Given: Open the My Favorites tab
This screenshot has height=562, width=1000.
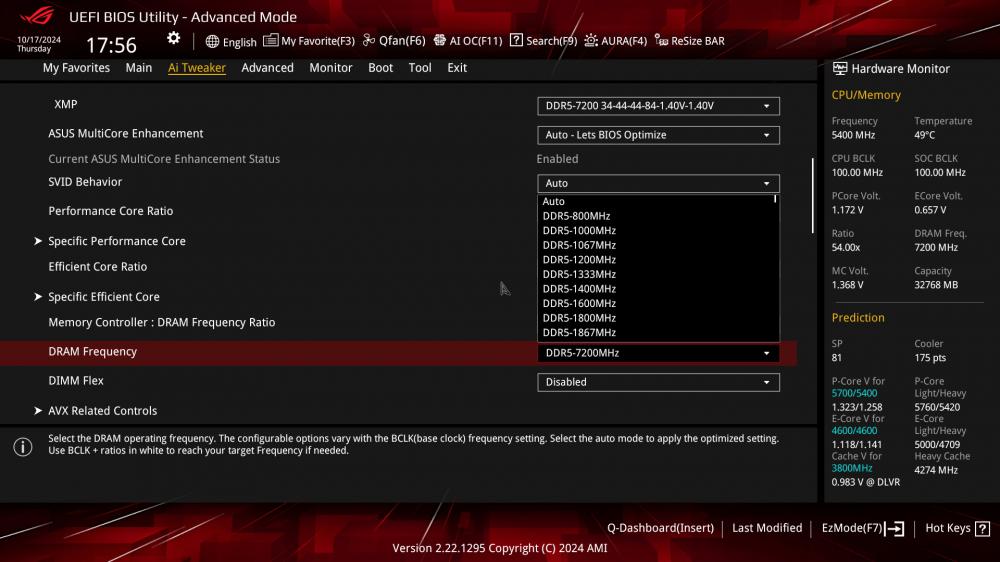Looking at the screenshot, I should click(x=76, y=68).
